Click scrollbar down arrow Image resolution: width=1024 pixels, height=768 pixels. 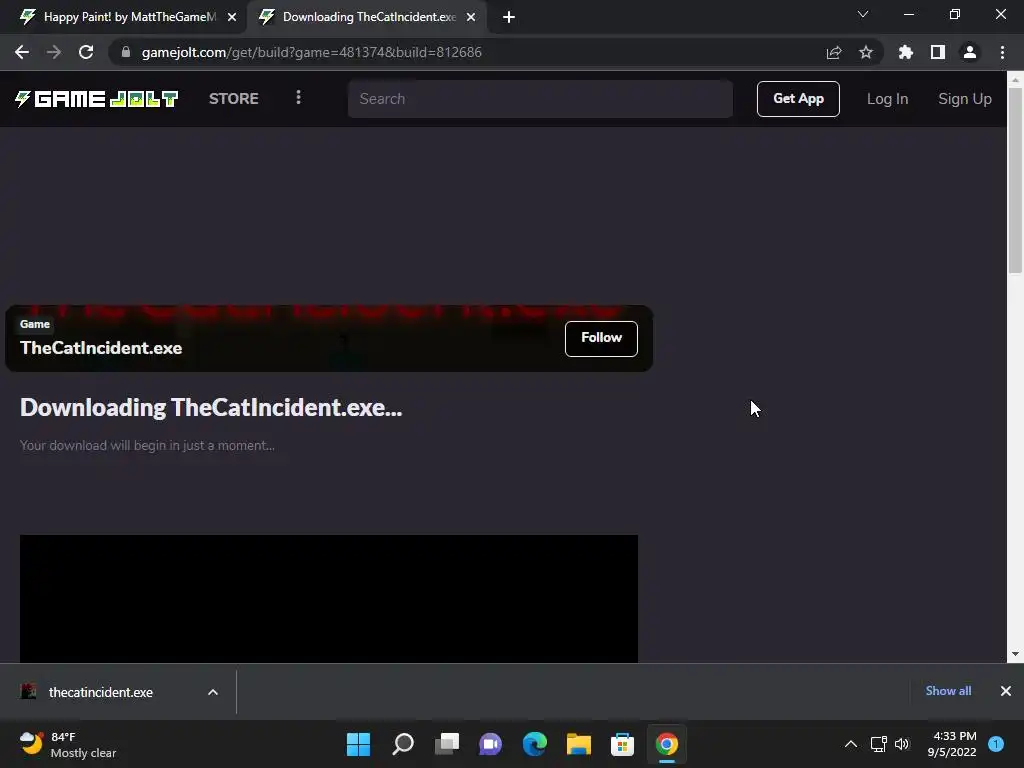tap(1015, 654)
